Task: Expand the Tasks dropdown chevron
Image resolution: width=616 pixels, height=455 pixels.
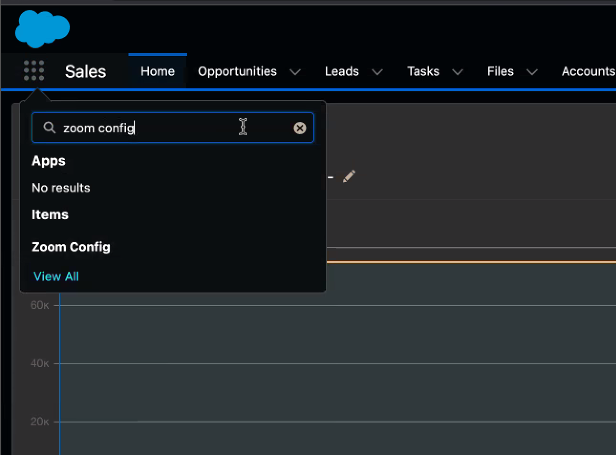Action: (458, 72)
